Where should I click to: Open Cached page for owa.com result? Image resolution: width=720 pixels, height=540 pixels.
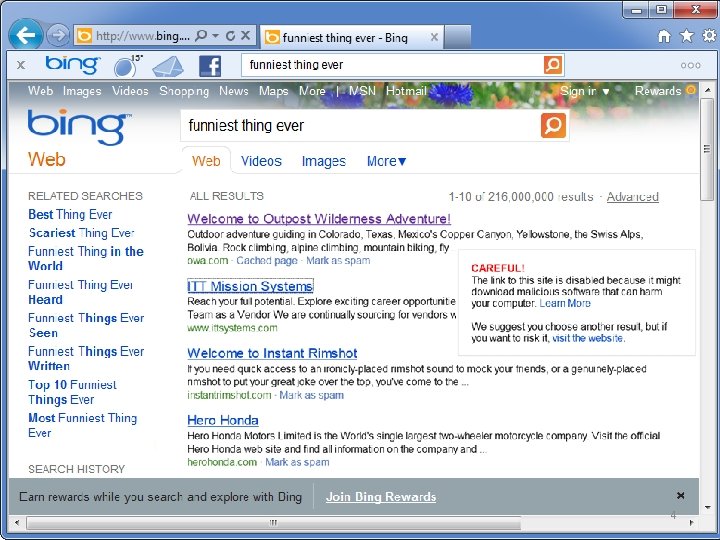(x=267, y=260)
